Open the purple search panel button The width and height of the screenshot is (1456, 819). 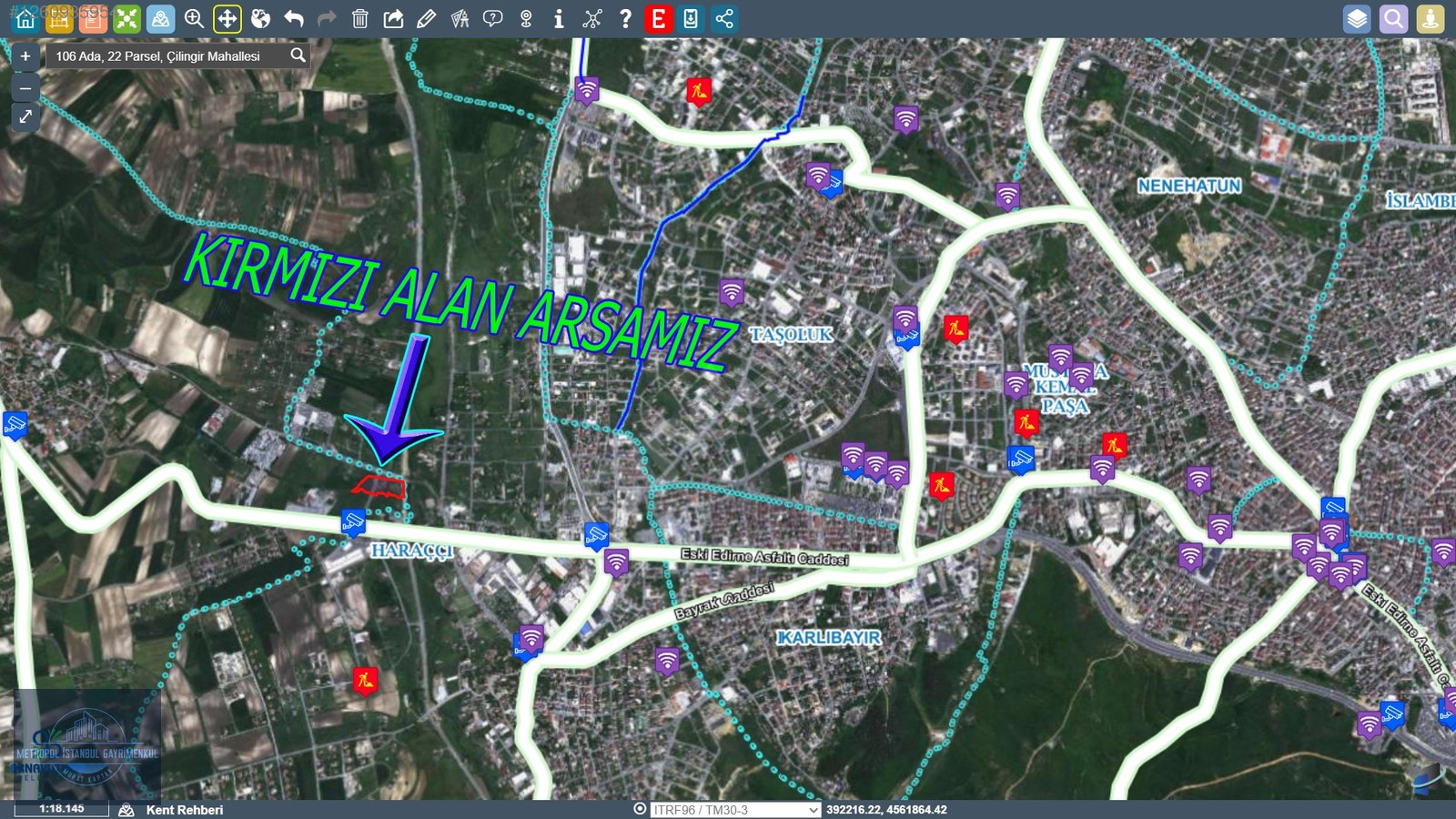click(1393, 19)
